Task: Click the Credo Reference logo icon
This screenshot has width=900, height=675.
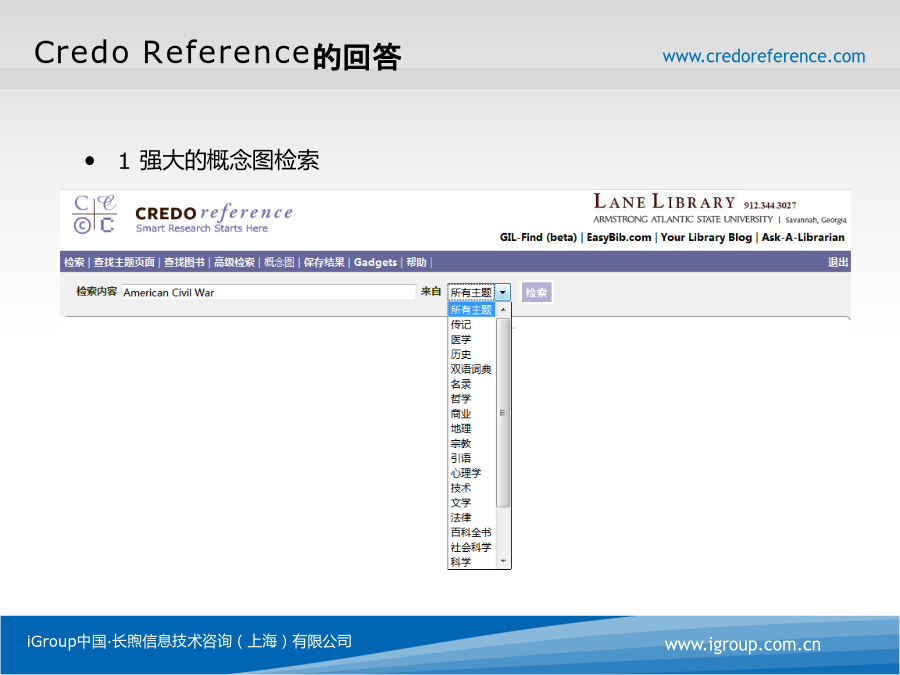Action: (95, 214)
